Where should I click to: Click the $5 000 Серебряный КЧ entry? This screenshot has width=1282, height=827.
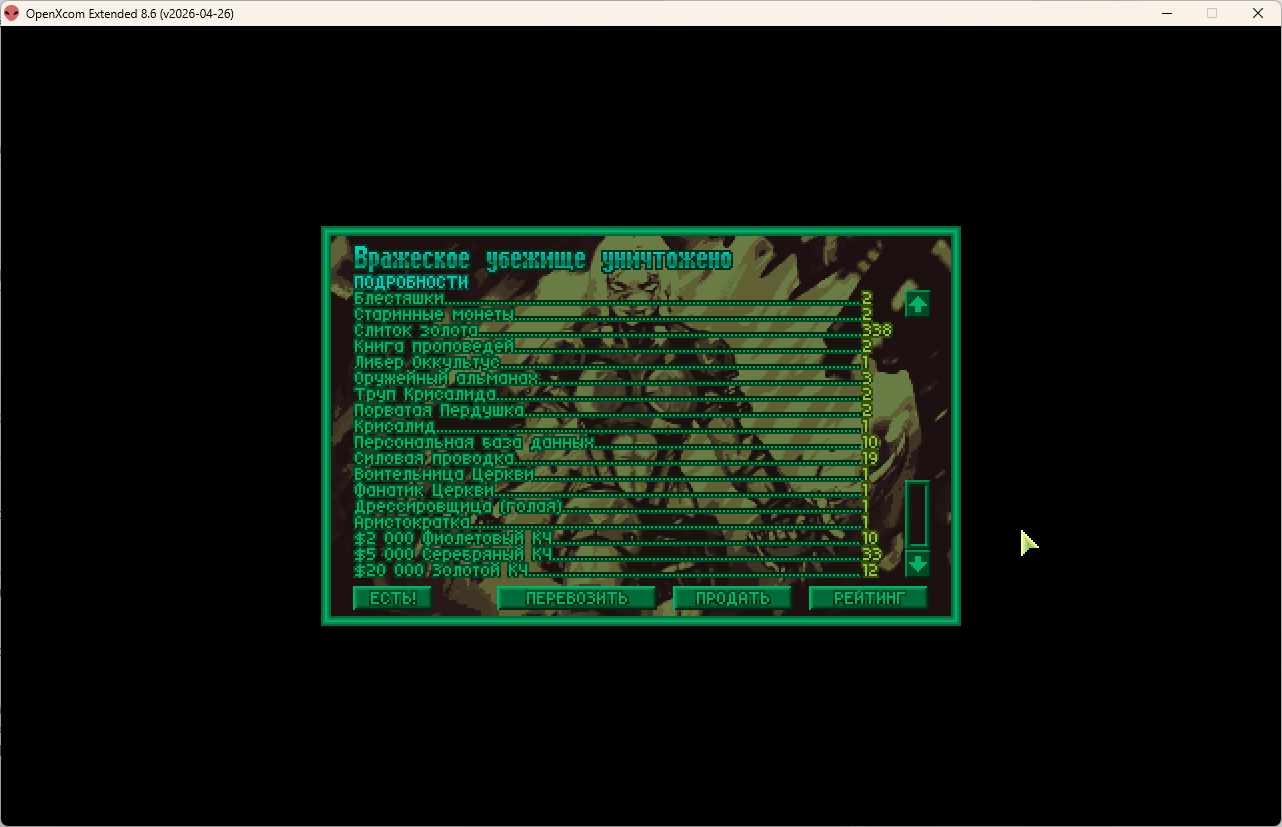(x=623, y=554)
